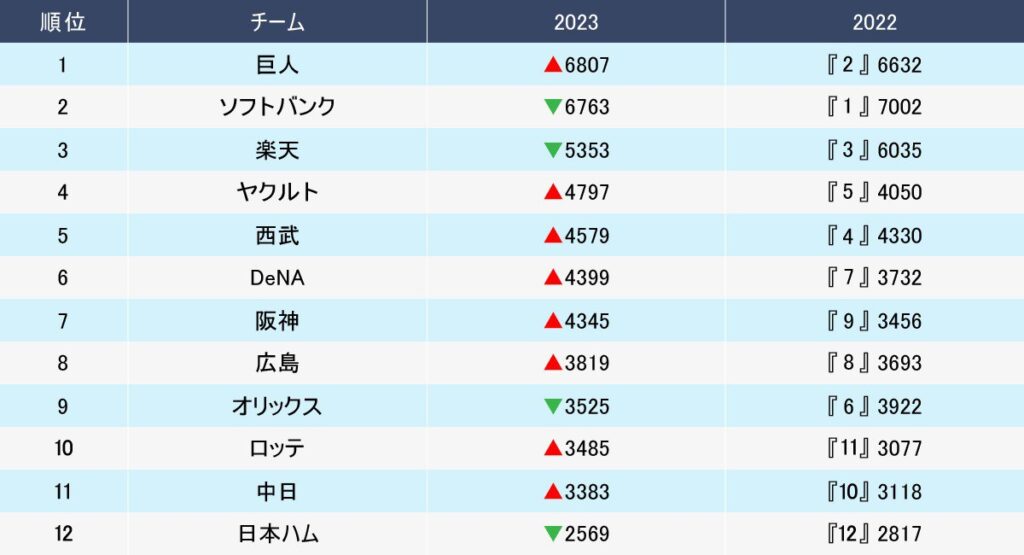Click the red up arrow beside 4345
The width and height of the screenshot is (1024, 555).
click(x=553, y=321)
